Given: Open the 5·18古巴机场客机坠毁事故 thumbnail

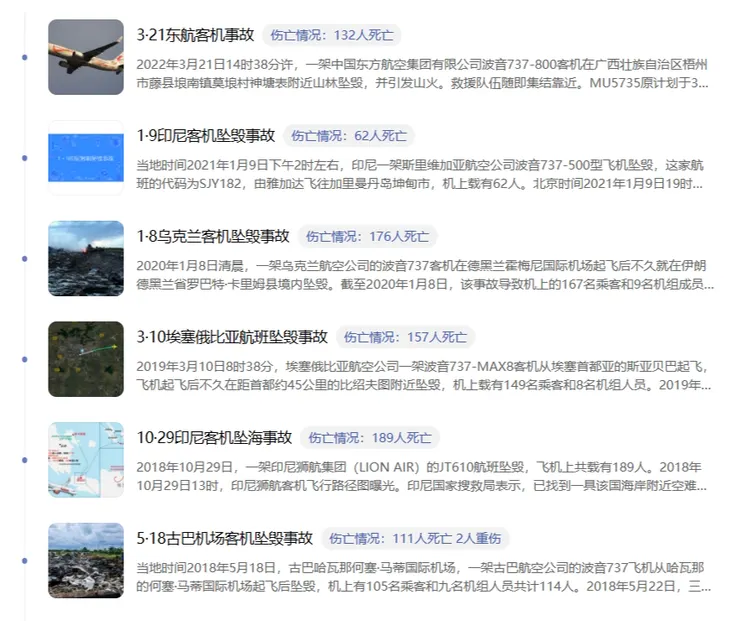Looking at the screenshot, I should point(86,561).
